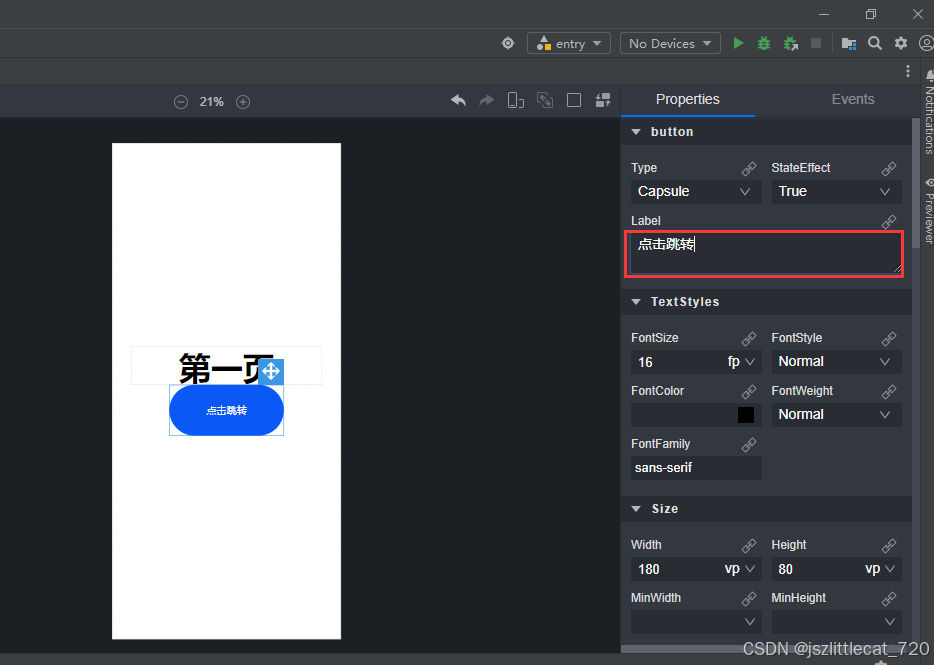
Task: Open the Type dropdown showing Capsule
Action: click(x=695, y=192)
